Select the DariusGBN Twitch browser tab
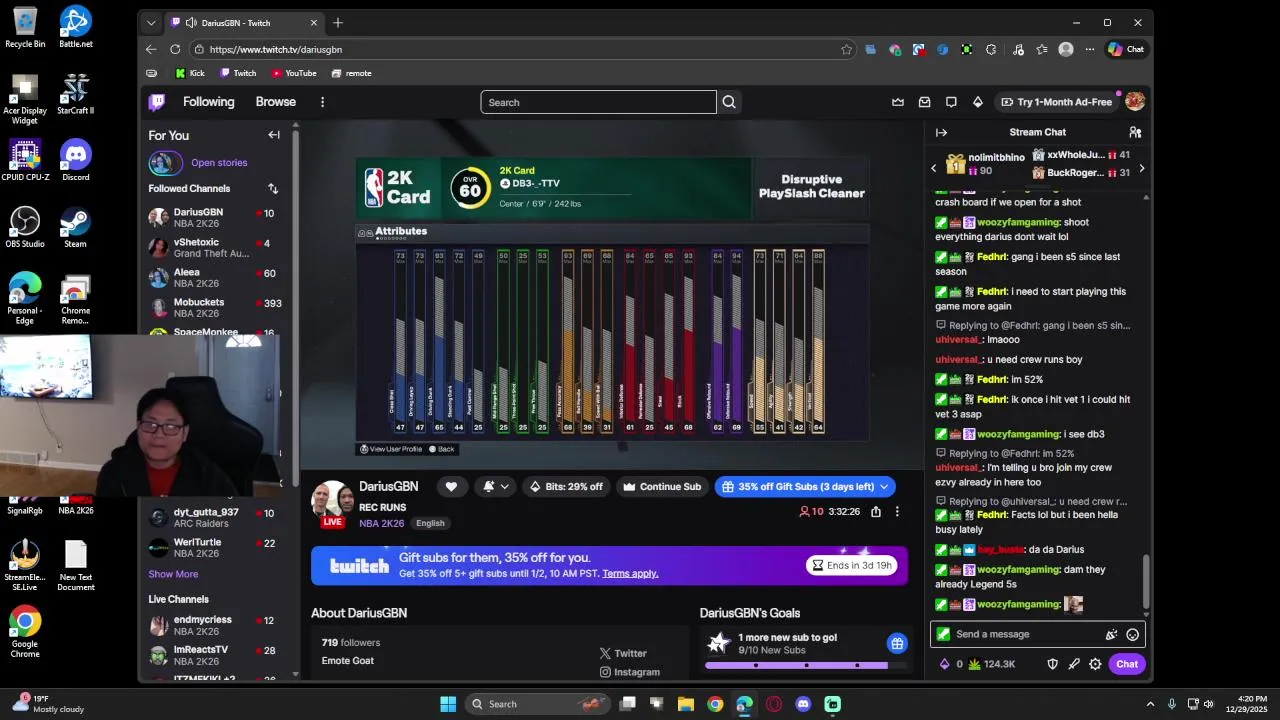The width and height of the screenshot is (1280, 720). (244, 22)
